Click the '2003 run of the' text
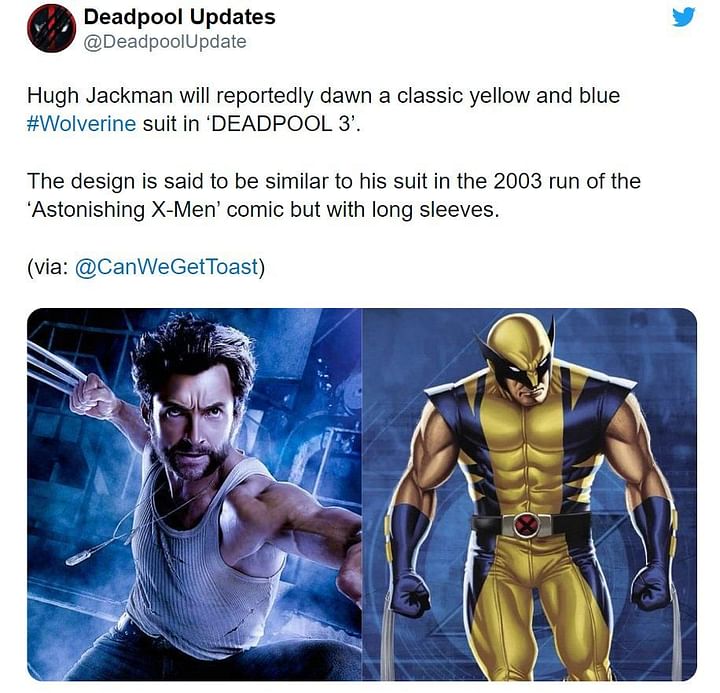 567,181
